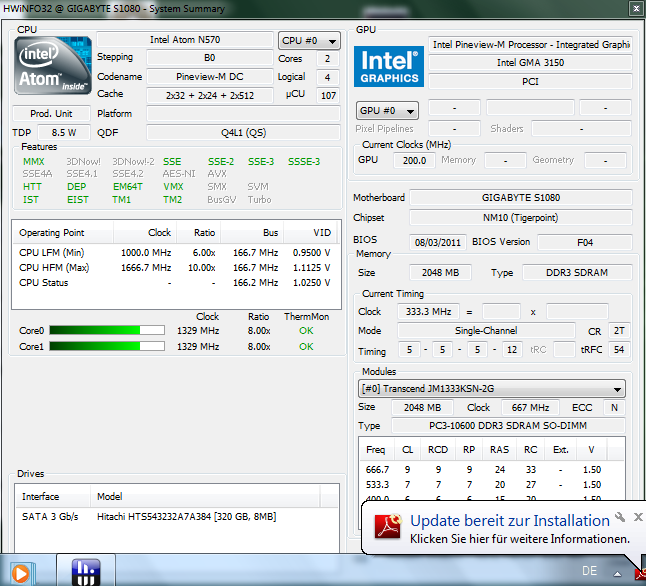The image size is (646, 586).
Task: Open the media player taskbar icon
Action: (x=21, y=573)
